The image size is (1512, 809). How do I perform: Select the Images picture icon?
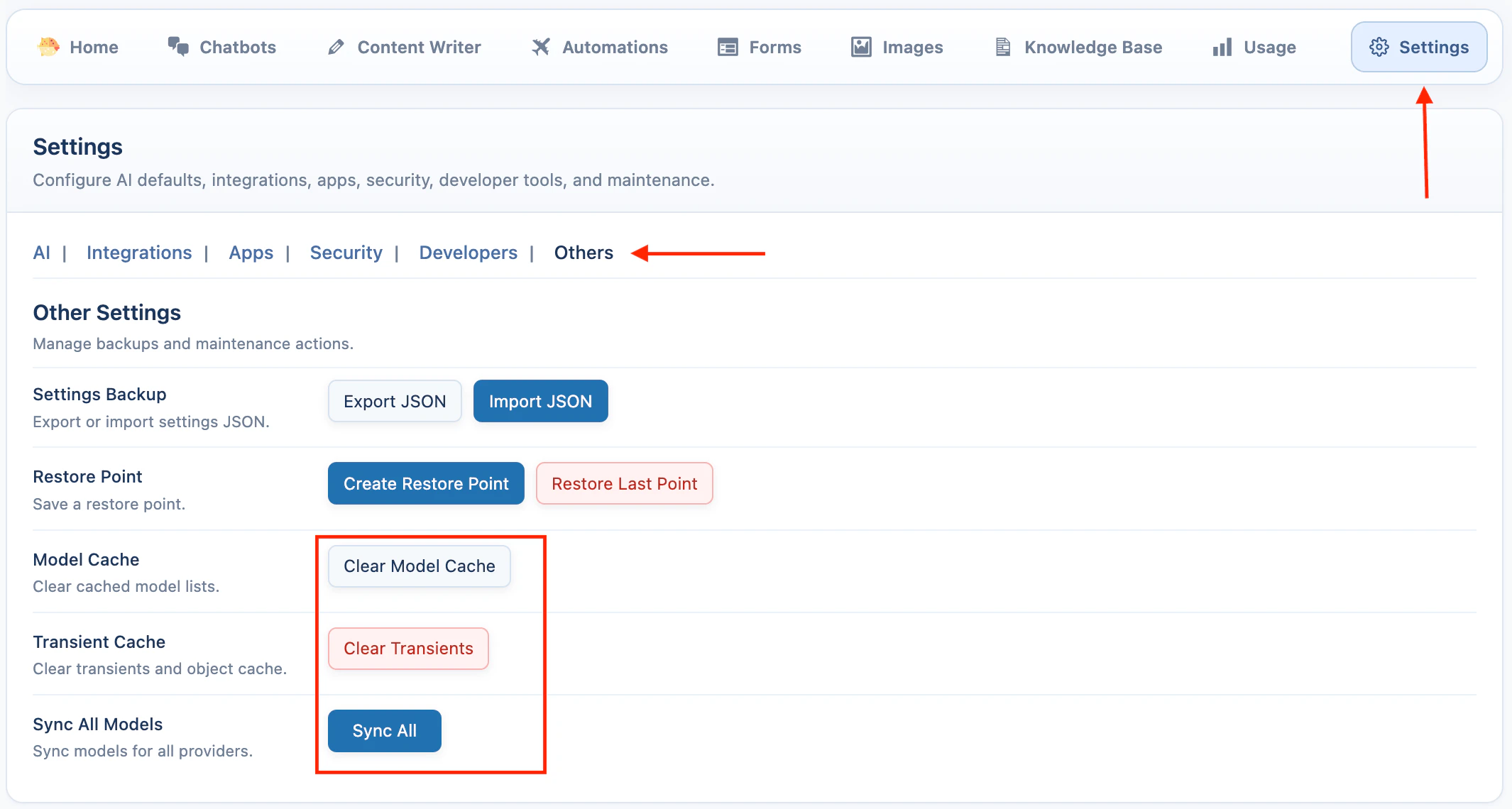[x=860, y=47]
